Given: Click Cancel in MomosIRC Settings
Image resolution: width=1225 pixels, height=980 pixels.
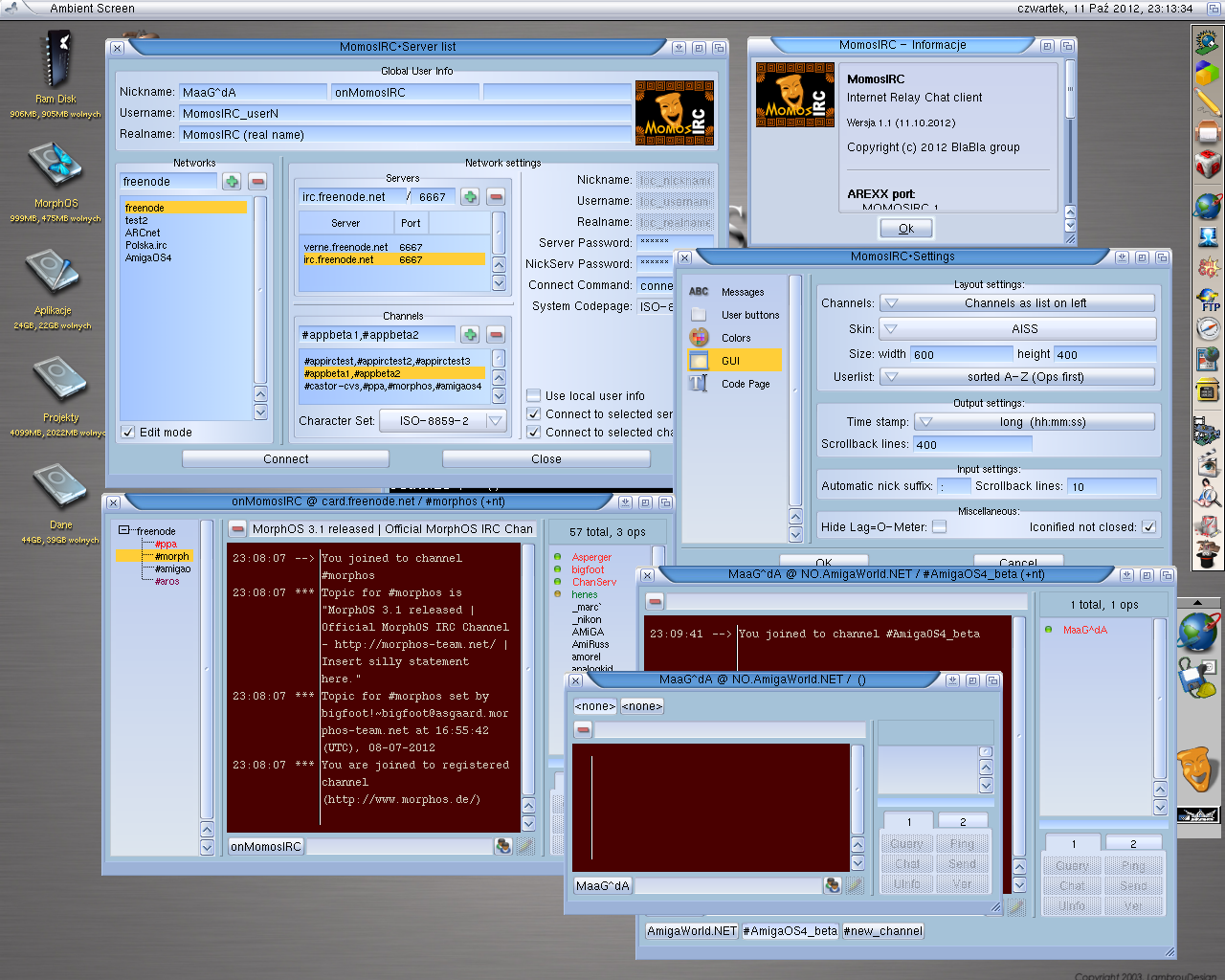Looking at the screenshot, I should coord(1017,561).
